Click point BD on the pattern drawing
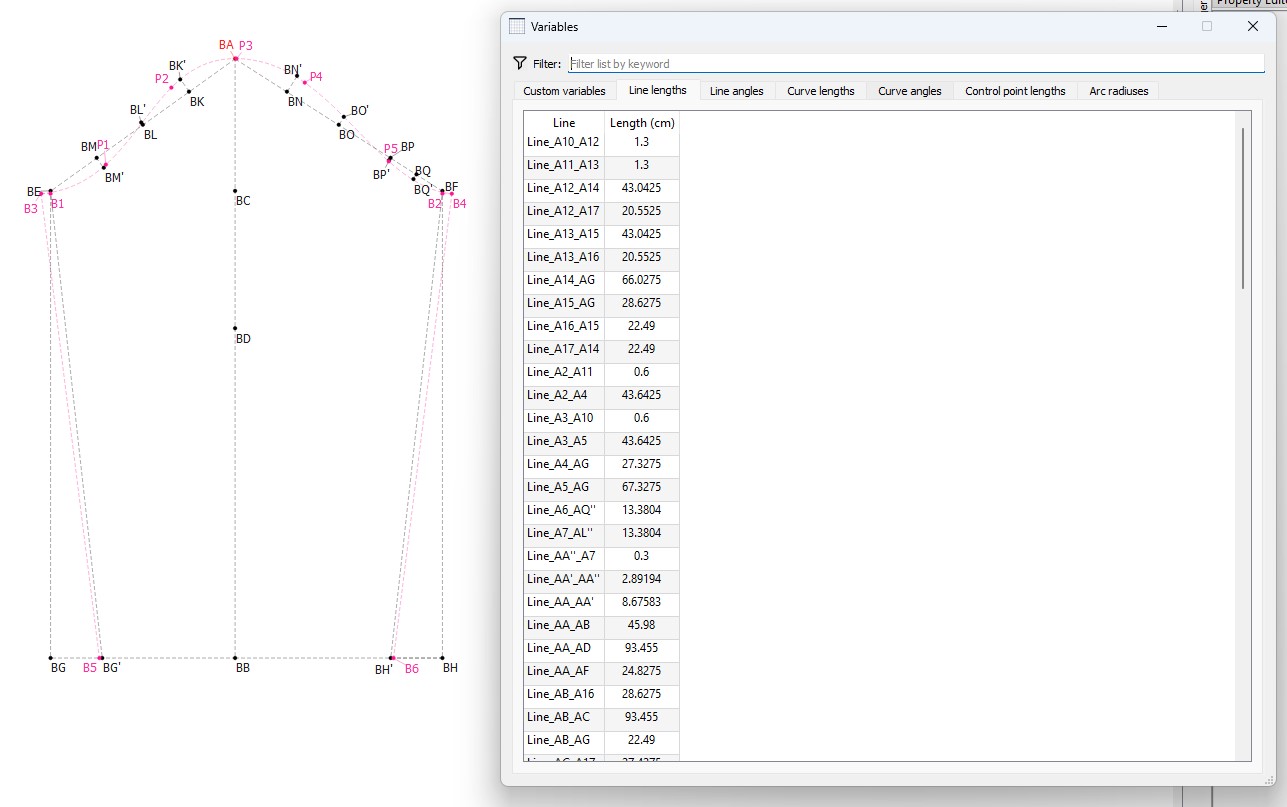 click(235, 328)
